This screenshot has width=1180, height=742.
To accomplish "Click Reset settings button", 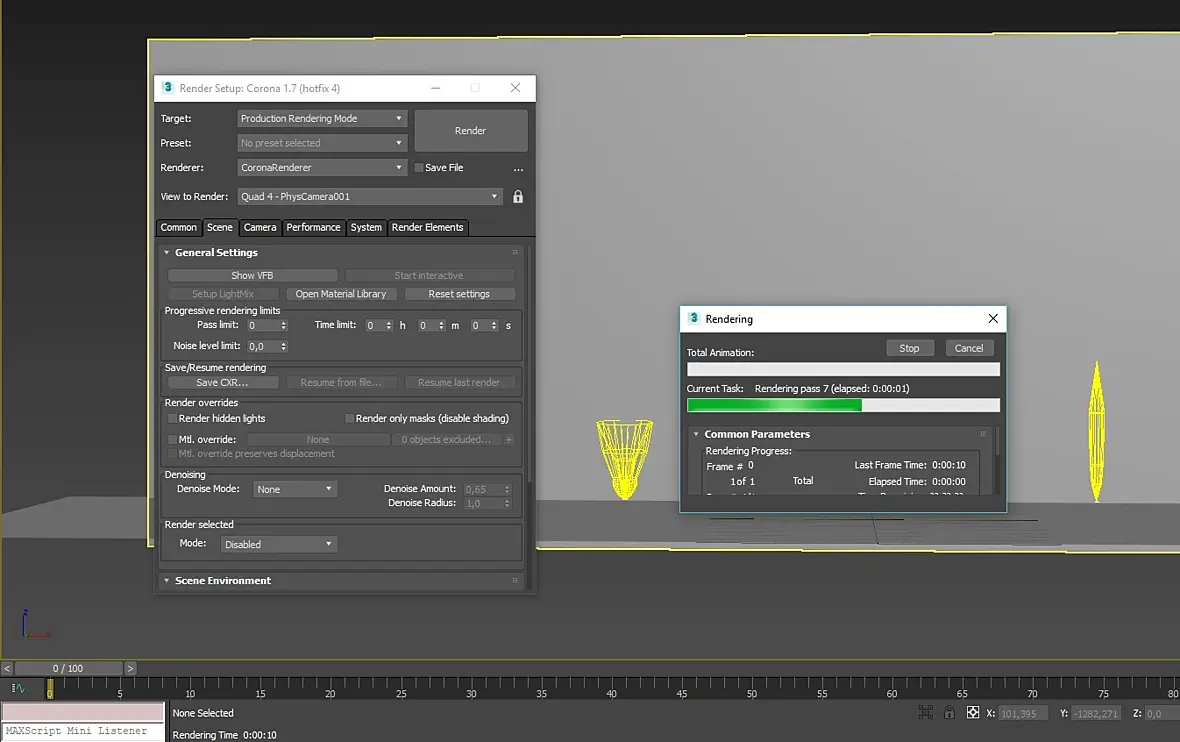I will (x=459, y=294).
